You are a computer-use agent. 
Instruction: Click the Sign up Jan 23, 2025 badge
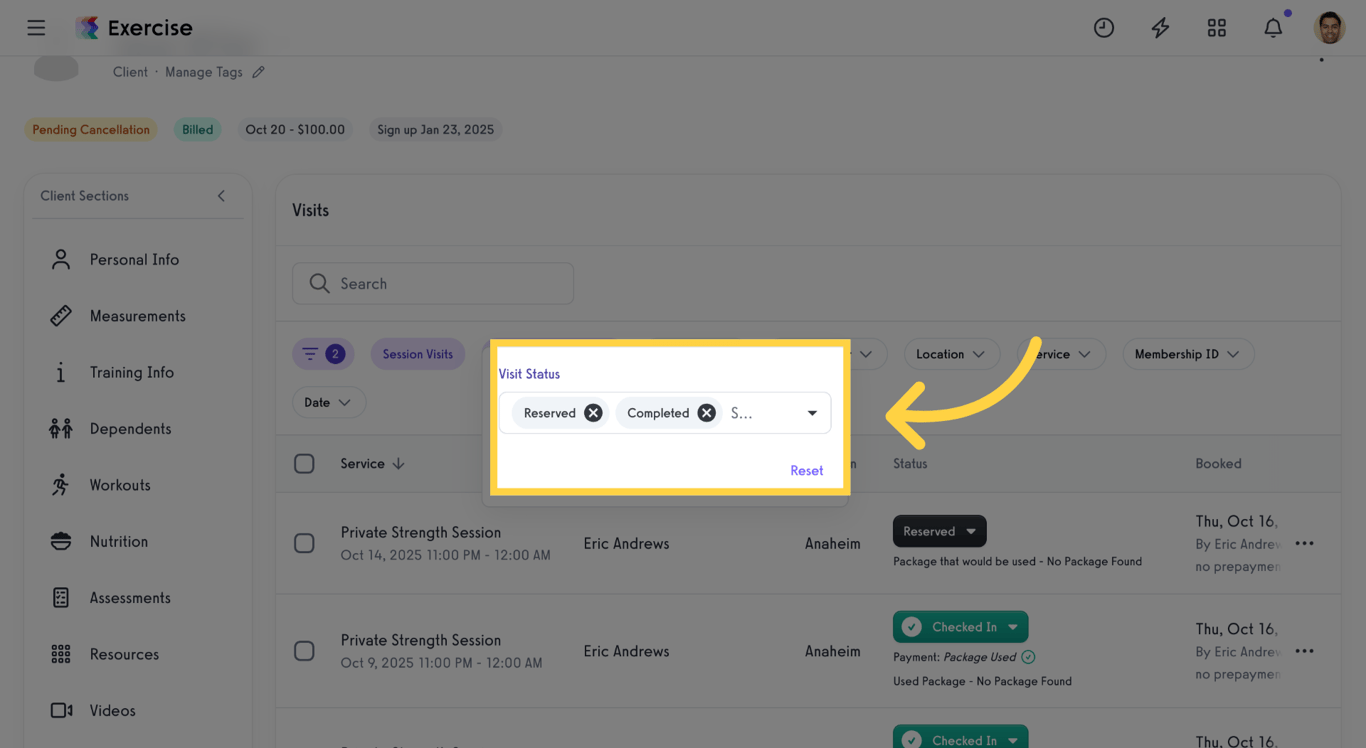point(435,130)
